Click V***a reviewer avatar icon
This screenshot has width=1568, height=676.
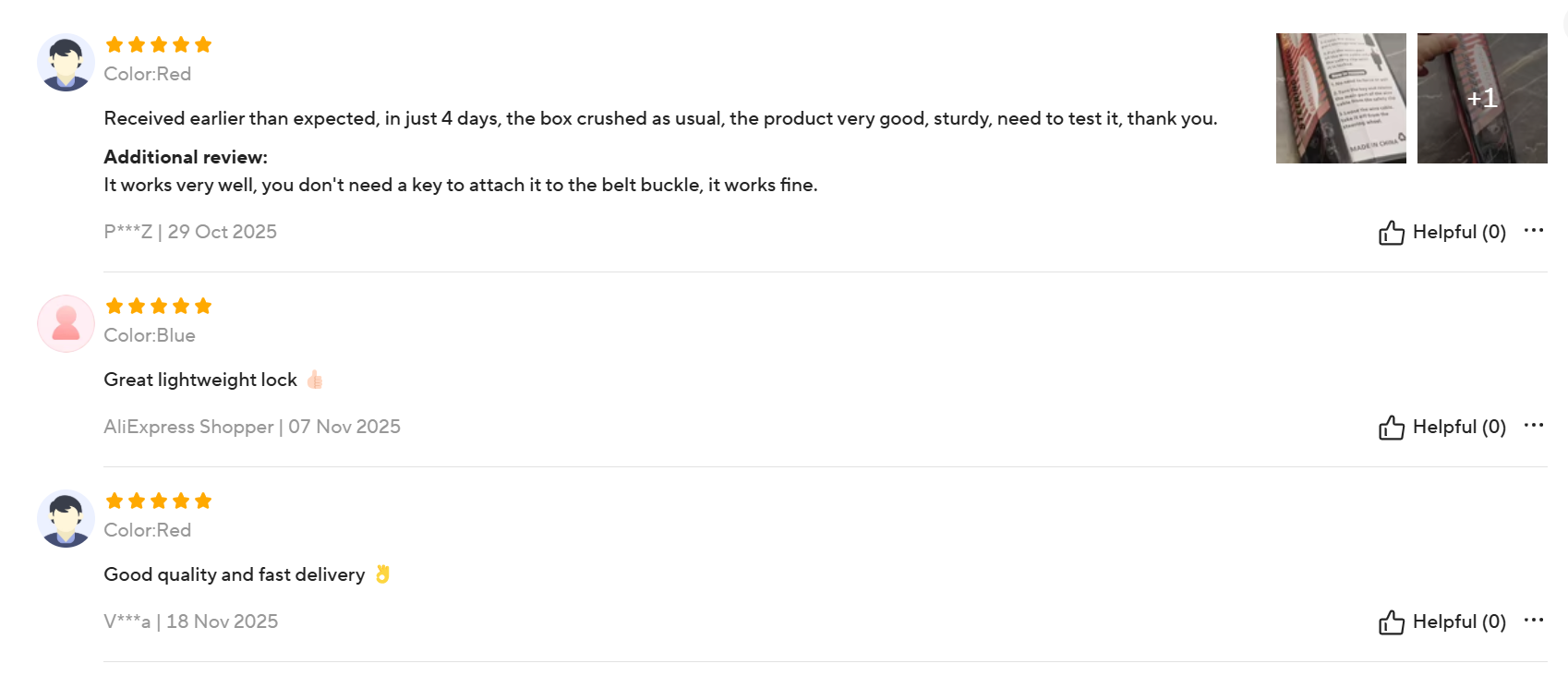66,519
